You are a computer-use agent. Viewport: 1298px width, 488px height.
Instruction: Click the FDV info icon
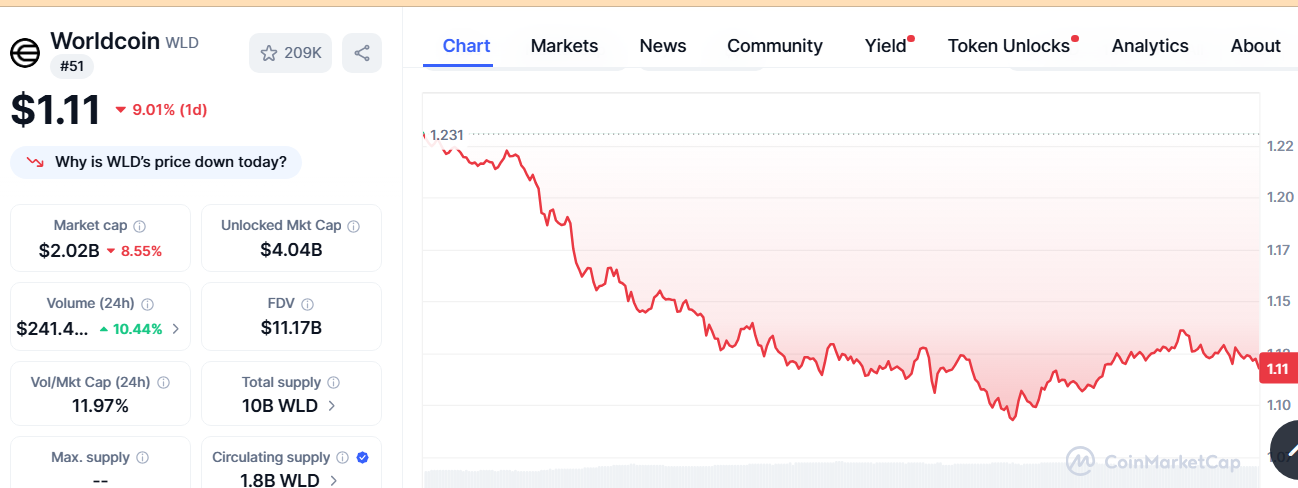308,304
